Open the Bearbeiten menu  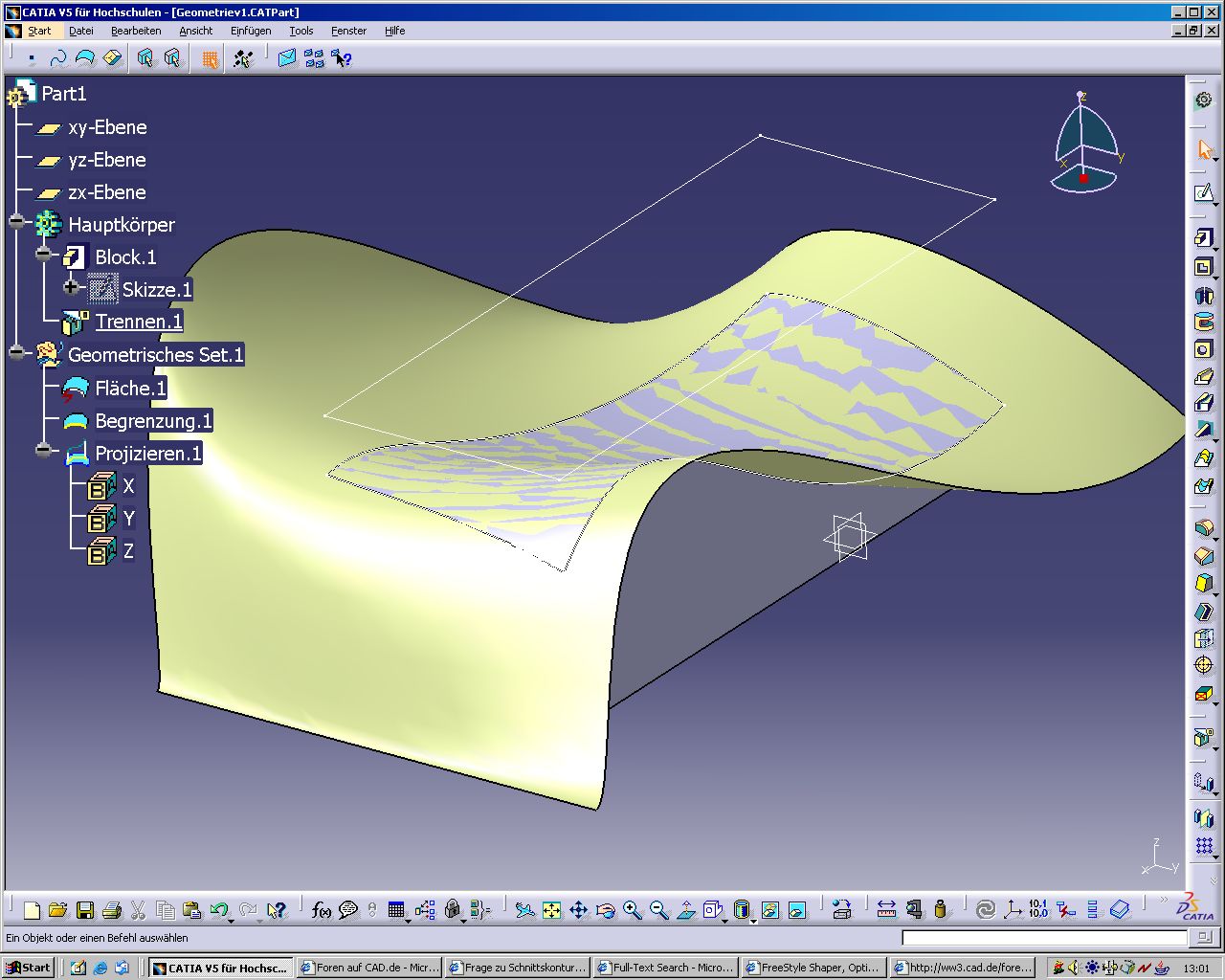[x=136, y=31]
